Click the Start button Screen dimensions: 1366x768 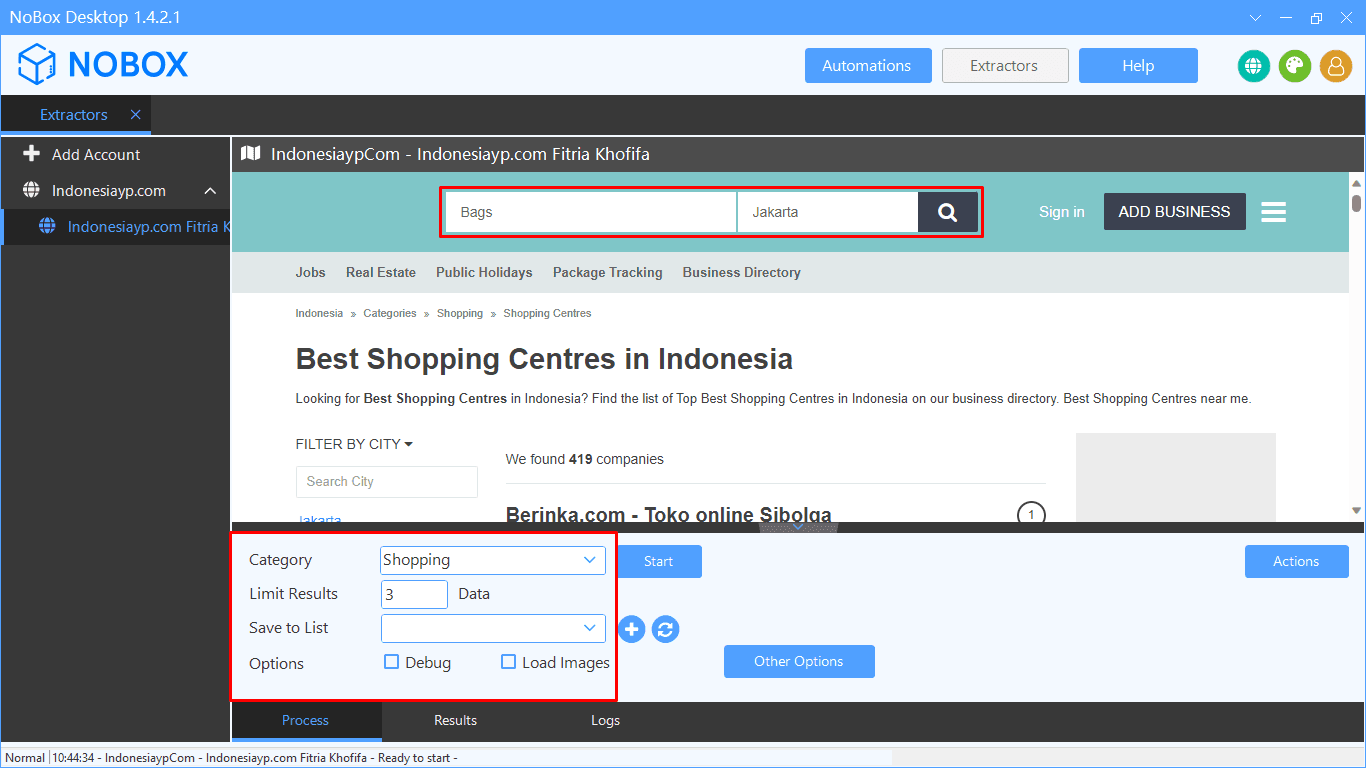[x=659, y=561]
